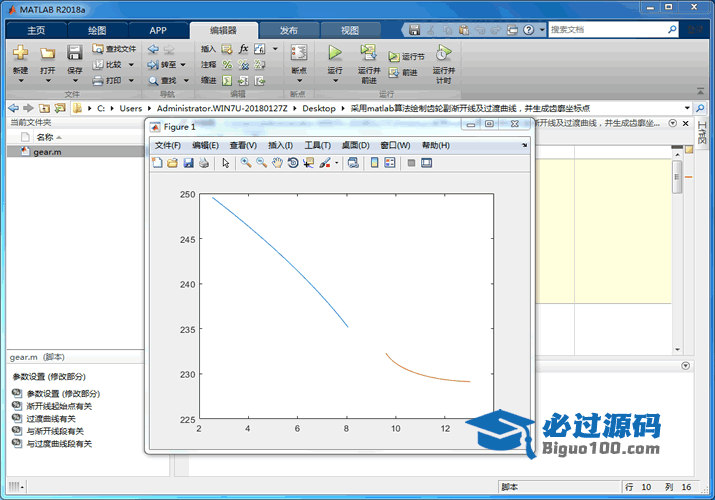Click the insert section icon next to 插入
The image size is (715, 500).
[227, 49]
